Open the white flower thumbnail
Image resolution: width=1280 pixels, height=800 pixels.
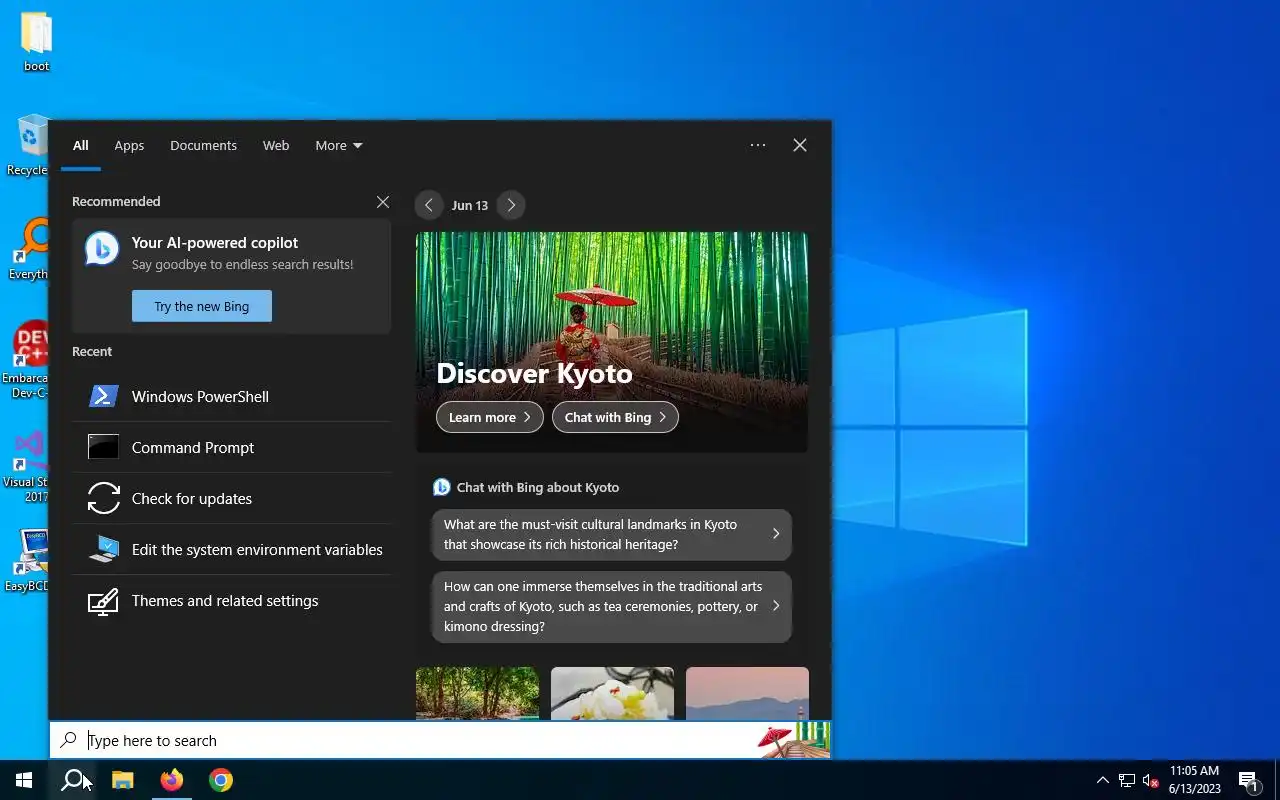point(612,693)
